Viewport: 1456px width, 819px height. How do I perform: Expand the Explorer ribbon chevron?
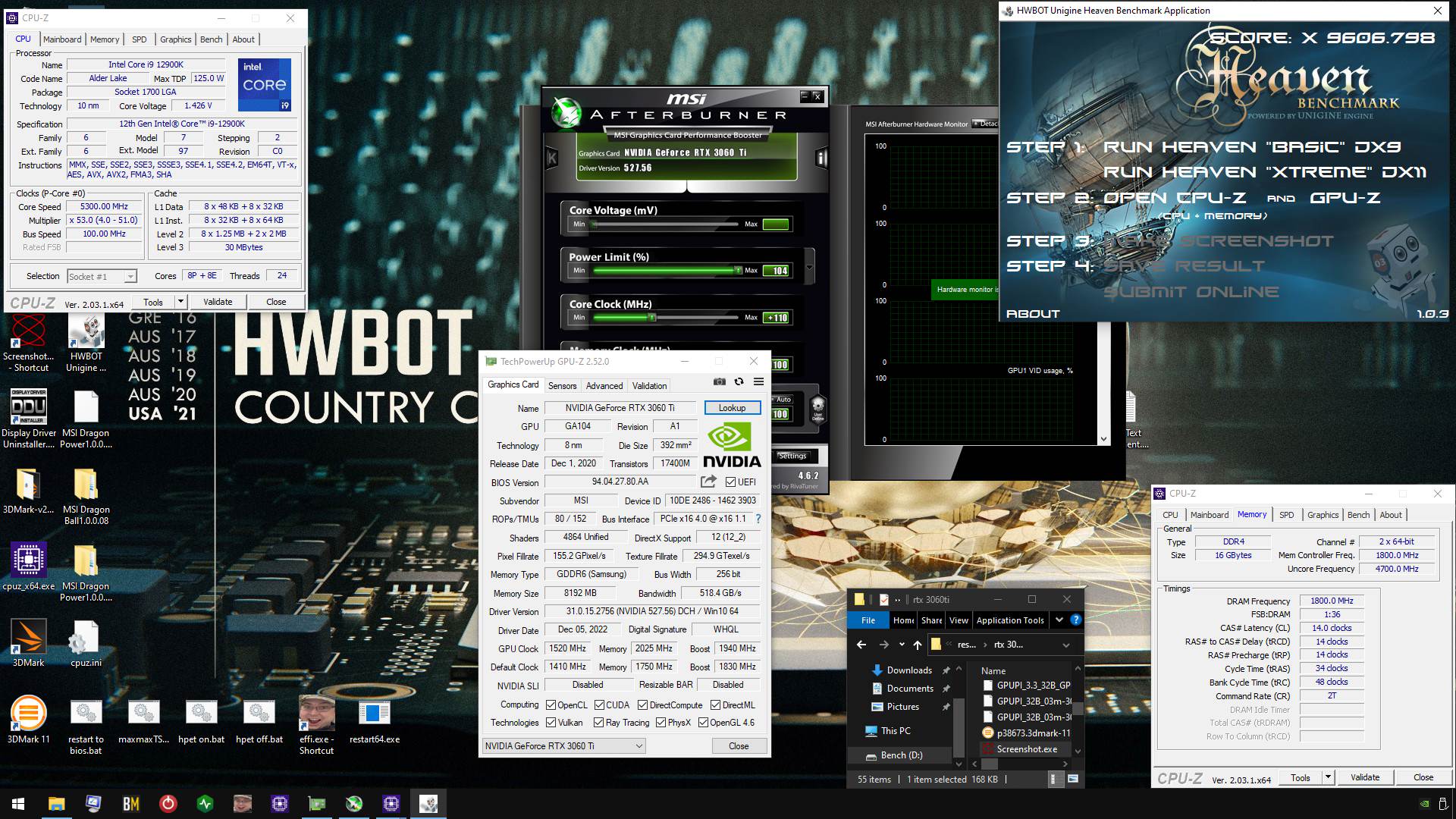(x=1059, y=620)
